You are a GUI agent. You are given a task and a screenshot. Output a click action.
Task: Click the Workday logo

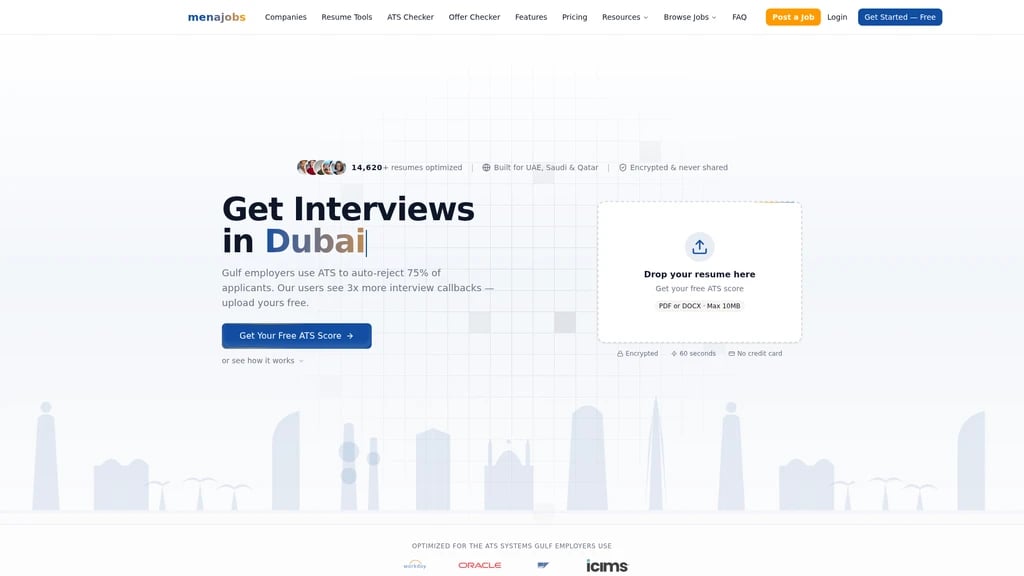click(x=415, y=565)
